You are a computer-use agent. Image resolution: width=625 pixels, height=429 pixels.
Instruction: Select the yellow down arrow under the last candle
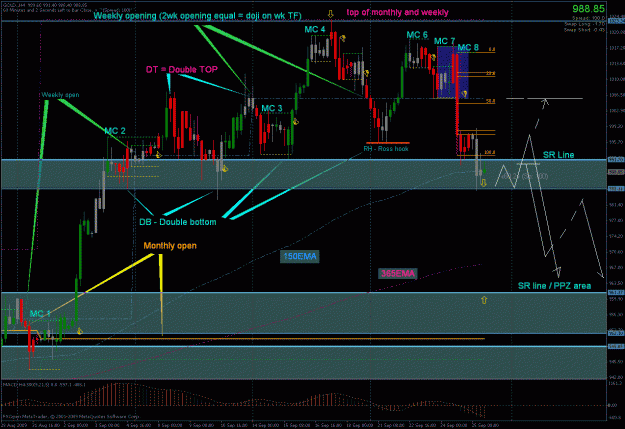[484, 183]
